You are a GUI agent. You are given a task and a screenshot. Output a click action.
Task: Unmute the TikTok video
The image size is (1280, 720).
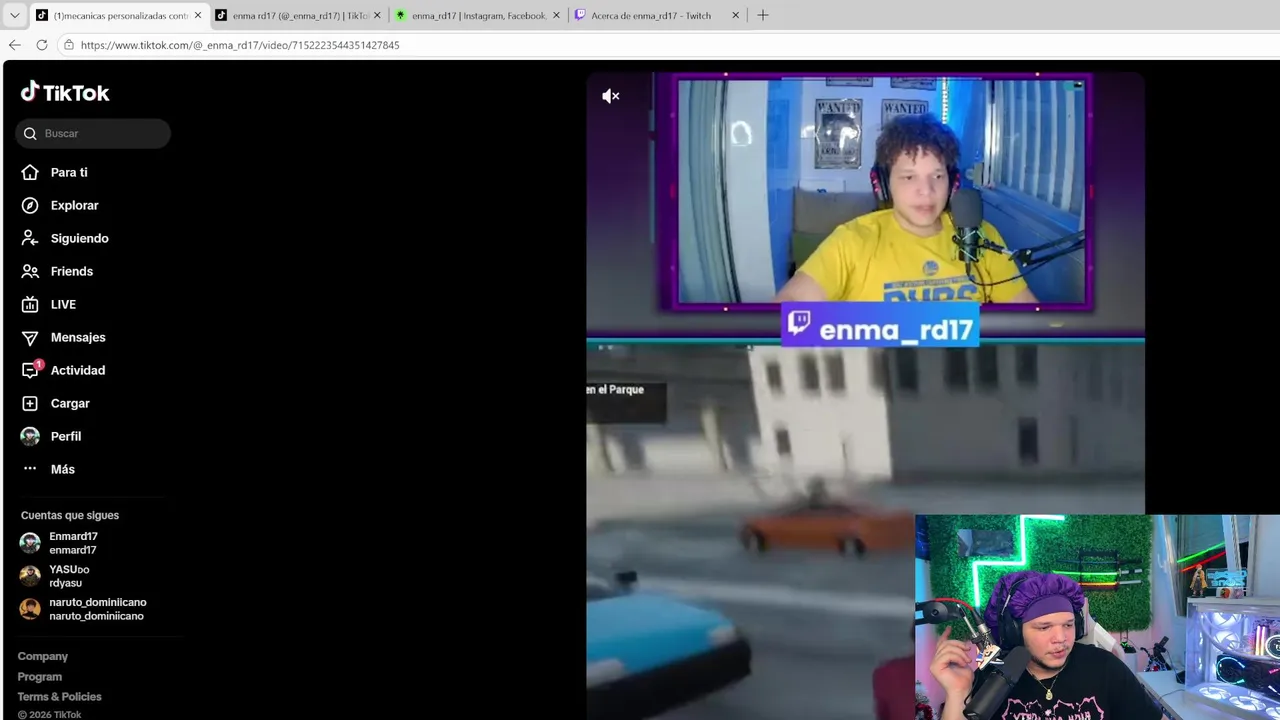pos(611,96)
